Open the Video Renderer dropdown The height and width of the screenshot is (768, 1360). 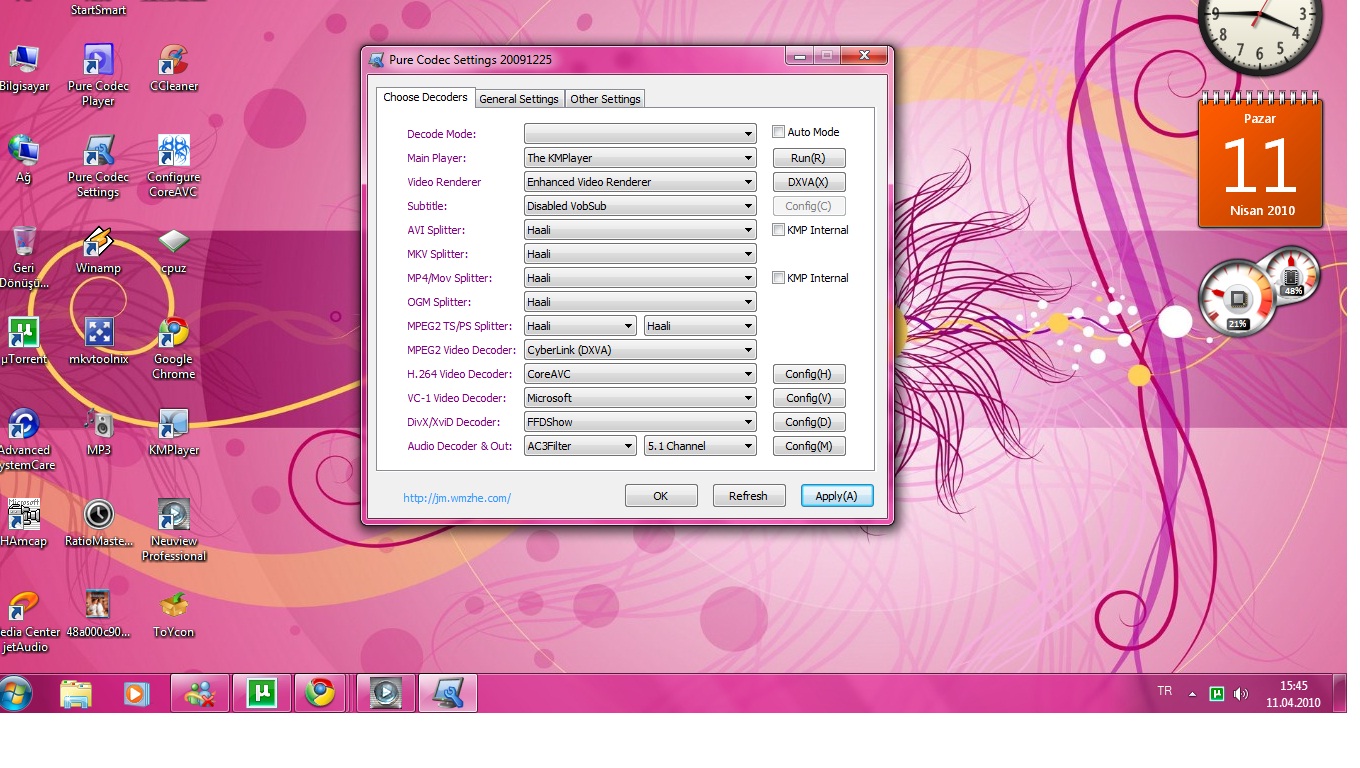[x=640, y=182]
